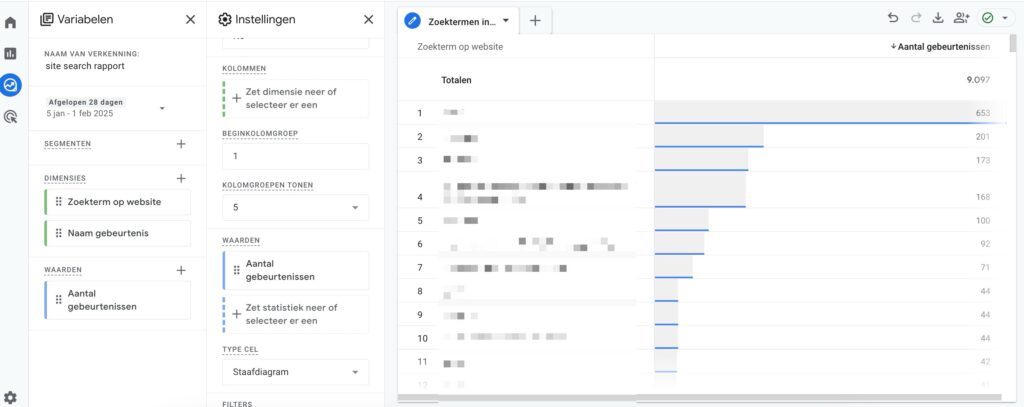1024x407 pixels.
Task: Click the value 168 in row 4
Action: [983, 197]
